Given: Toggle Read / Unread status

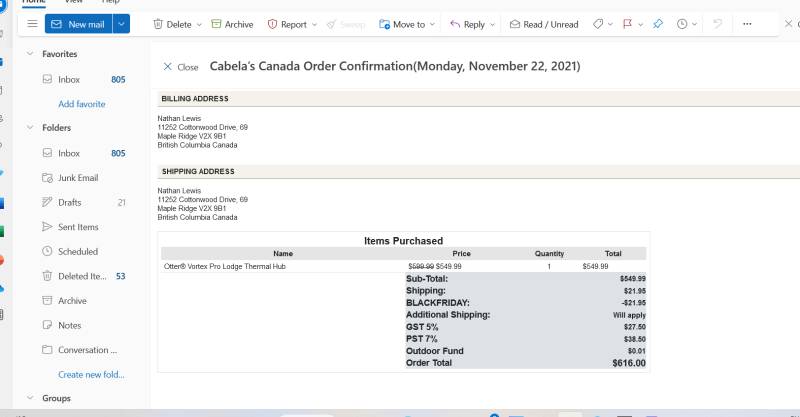Looking at the screenshot, I should click(x=544, y=24).
